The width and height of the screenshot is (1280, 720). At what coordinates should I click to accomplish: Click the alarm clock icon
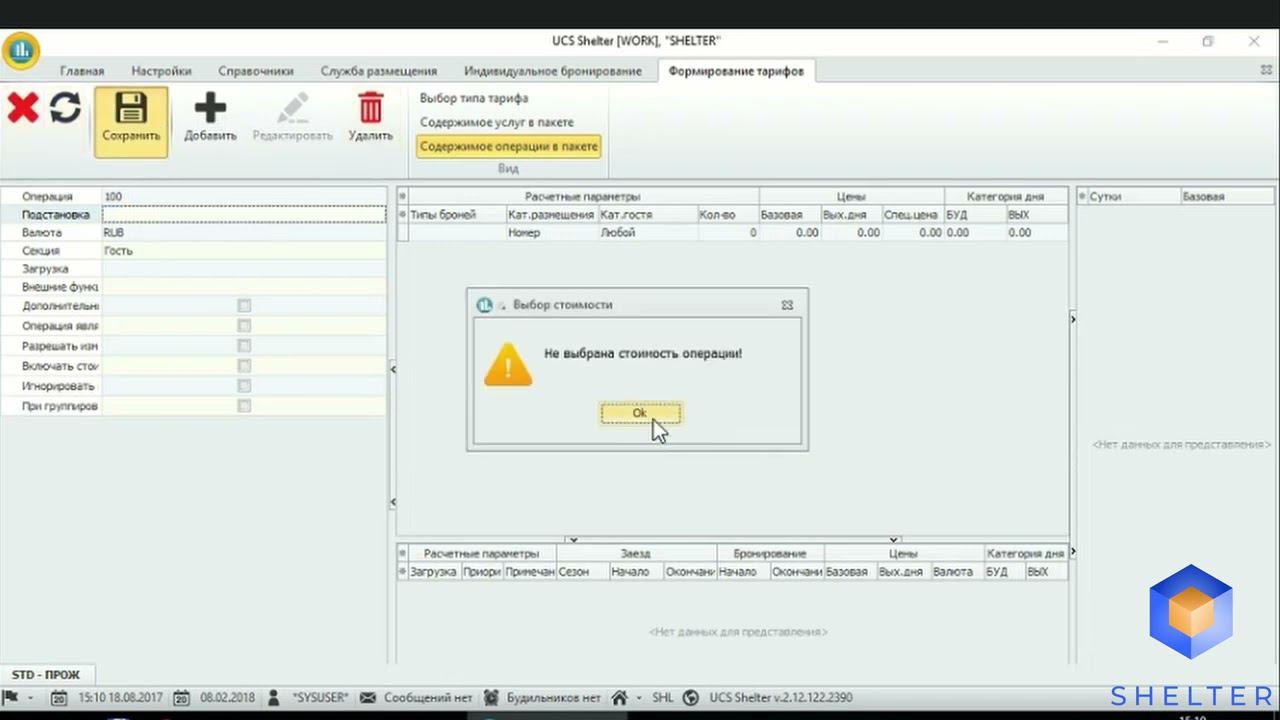coord(491,697)
